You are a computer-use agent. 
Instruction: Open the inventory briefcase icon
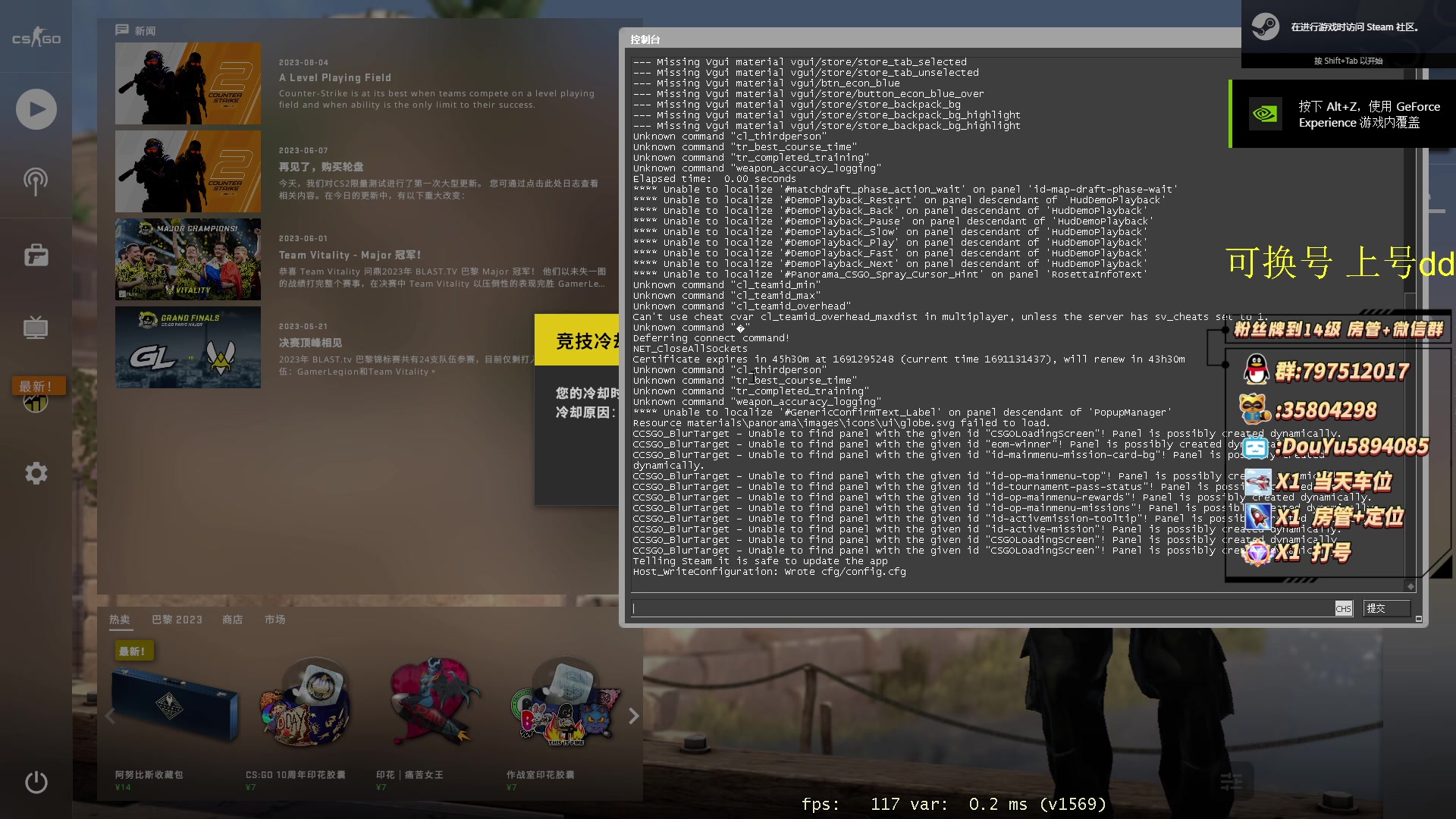click(x=36, y=256)
